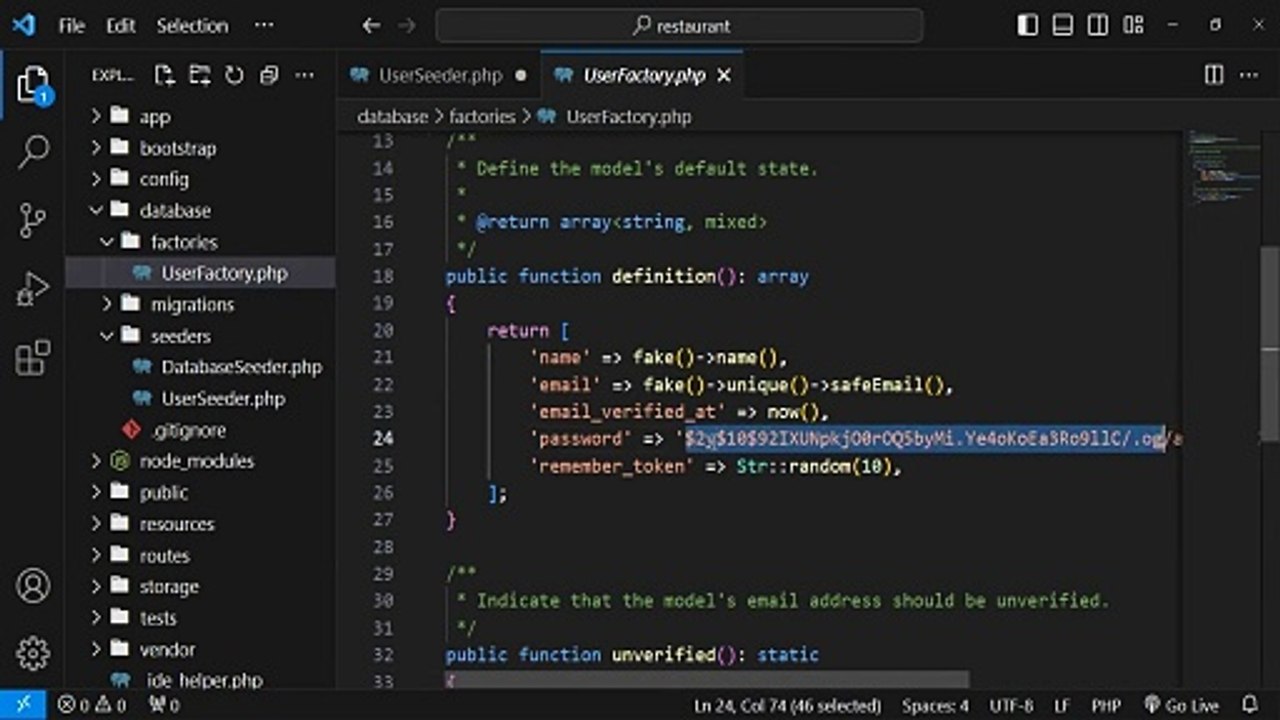Click factories in the breadcrumb

point(482,117)
